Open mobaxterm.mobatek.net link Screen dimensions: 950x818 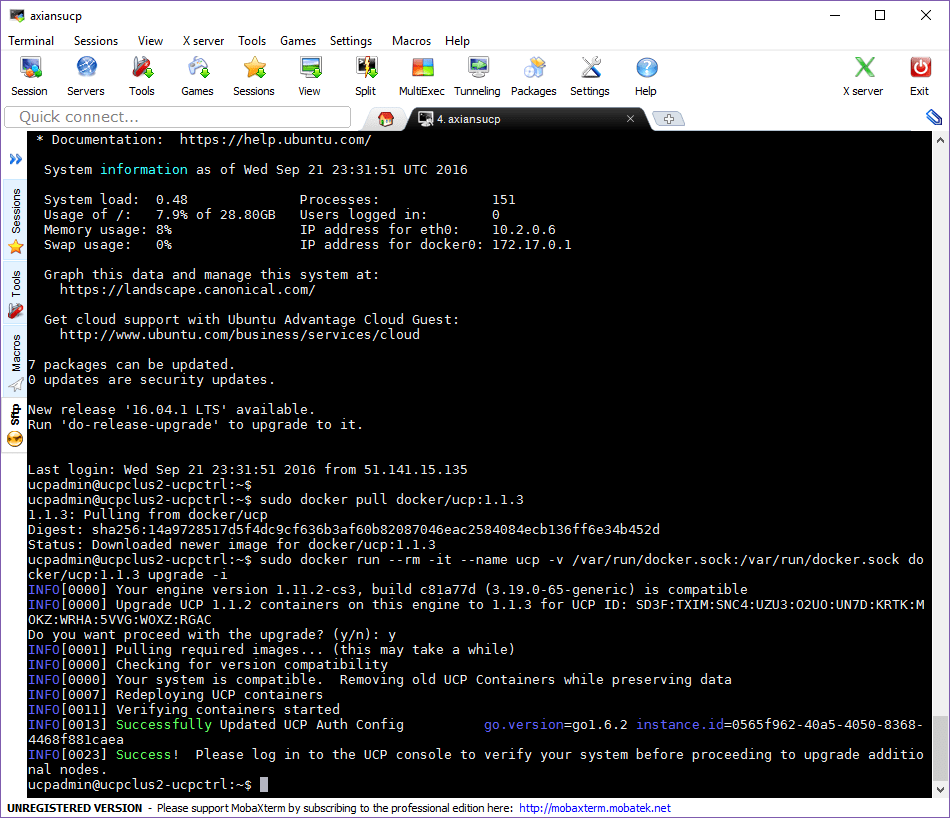[x=594, y=808]
